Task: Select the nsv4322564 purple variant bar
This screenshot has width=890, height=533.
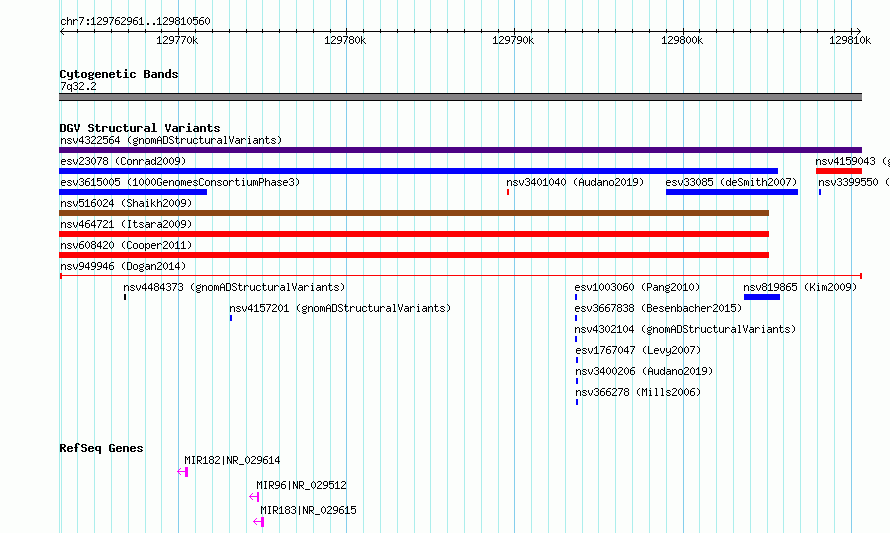Action: (460, 150)
